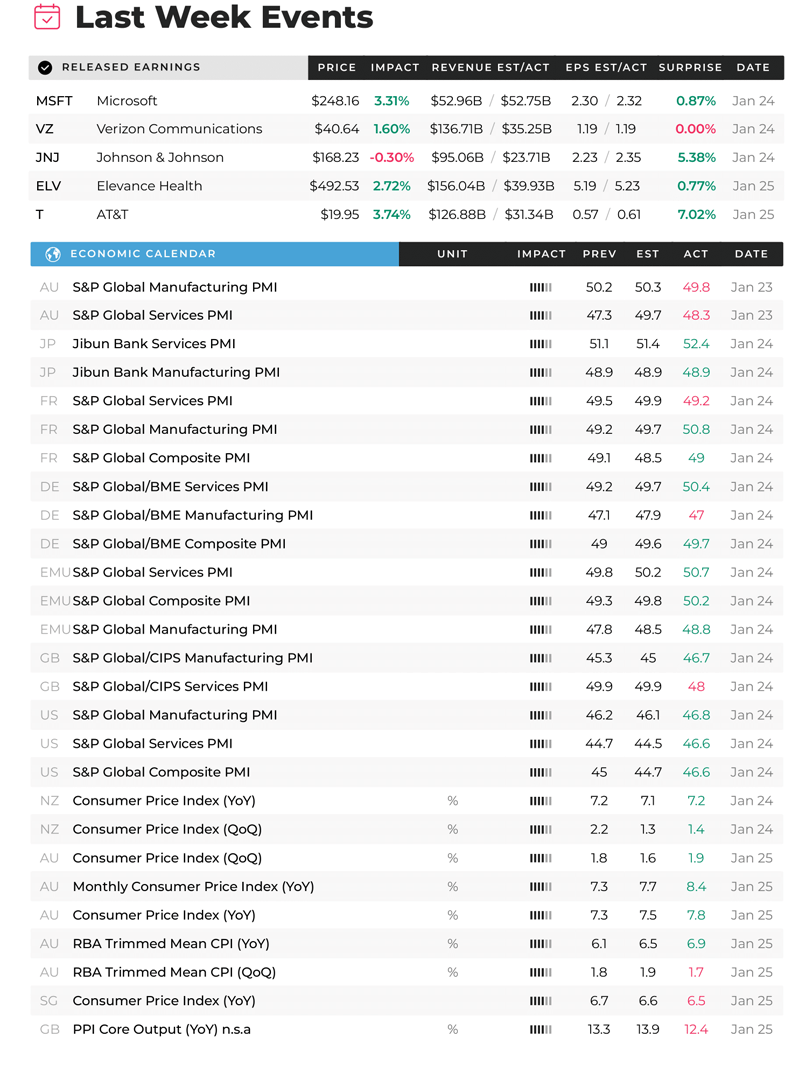The width and height of the screenshot is (806, 1067).
Task: Click impact bars icon for AU Manufacturing PMI
Action: pyautogui.click(x=541, y=287)
